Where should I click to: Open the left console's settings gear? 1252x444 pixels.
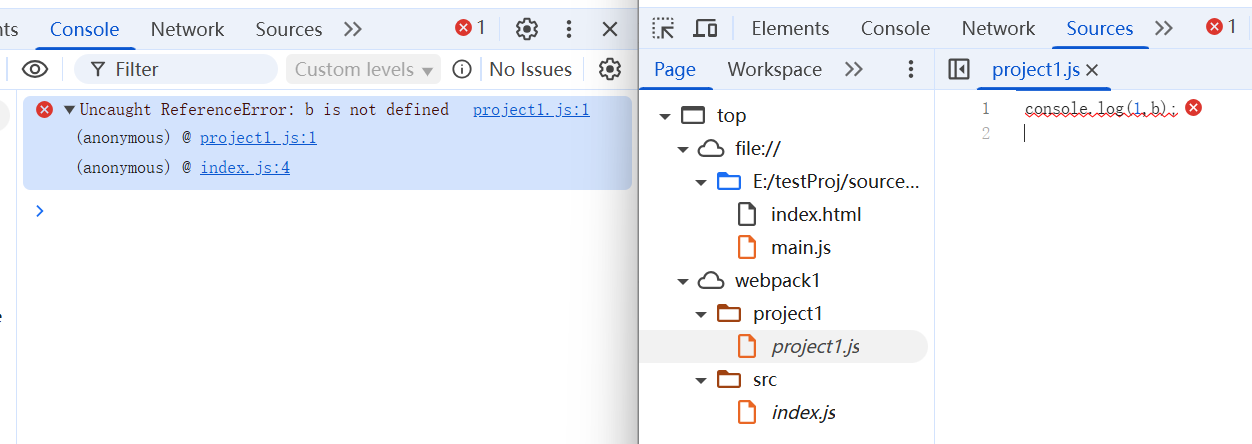[x=527, y=29]
